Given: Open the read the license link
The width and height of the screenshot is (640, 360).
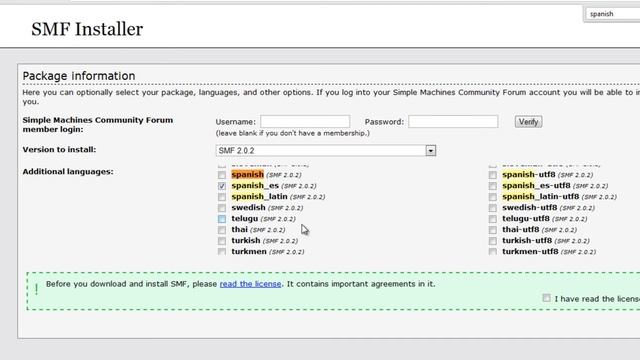Looking at the screenshot, I should [x=251, y=284].
